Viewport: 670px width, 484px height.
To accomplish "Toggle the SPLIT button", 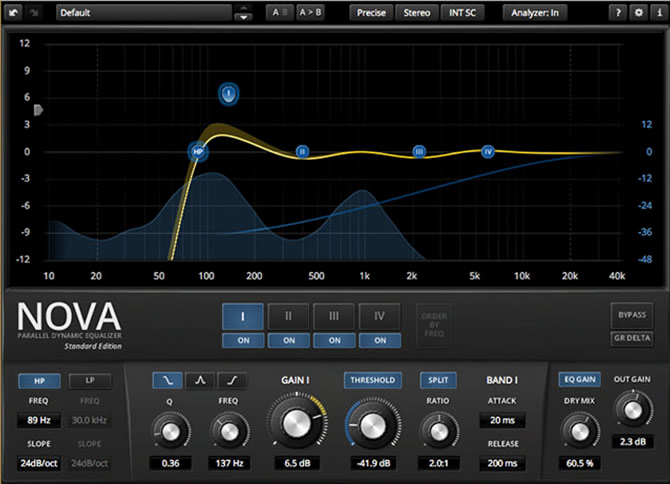I will click(x=438, y=380).
